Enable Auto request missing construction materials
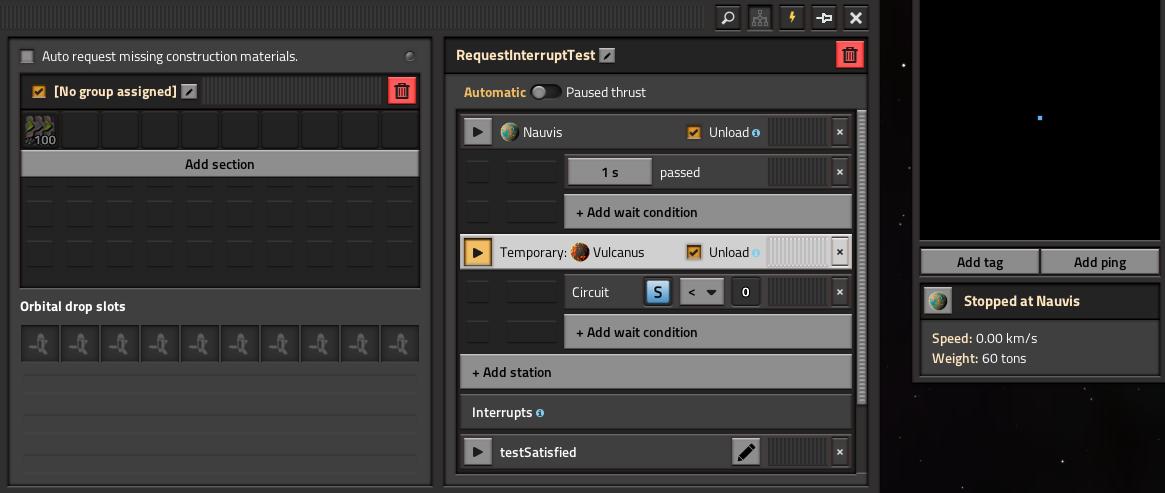 pos(27,56)
